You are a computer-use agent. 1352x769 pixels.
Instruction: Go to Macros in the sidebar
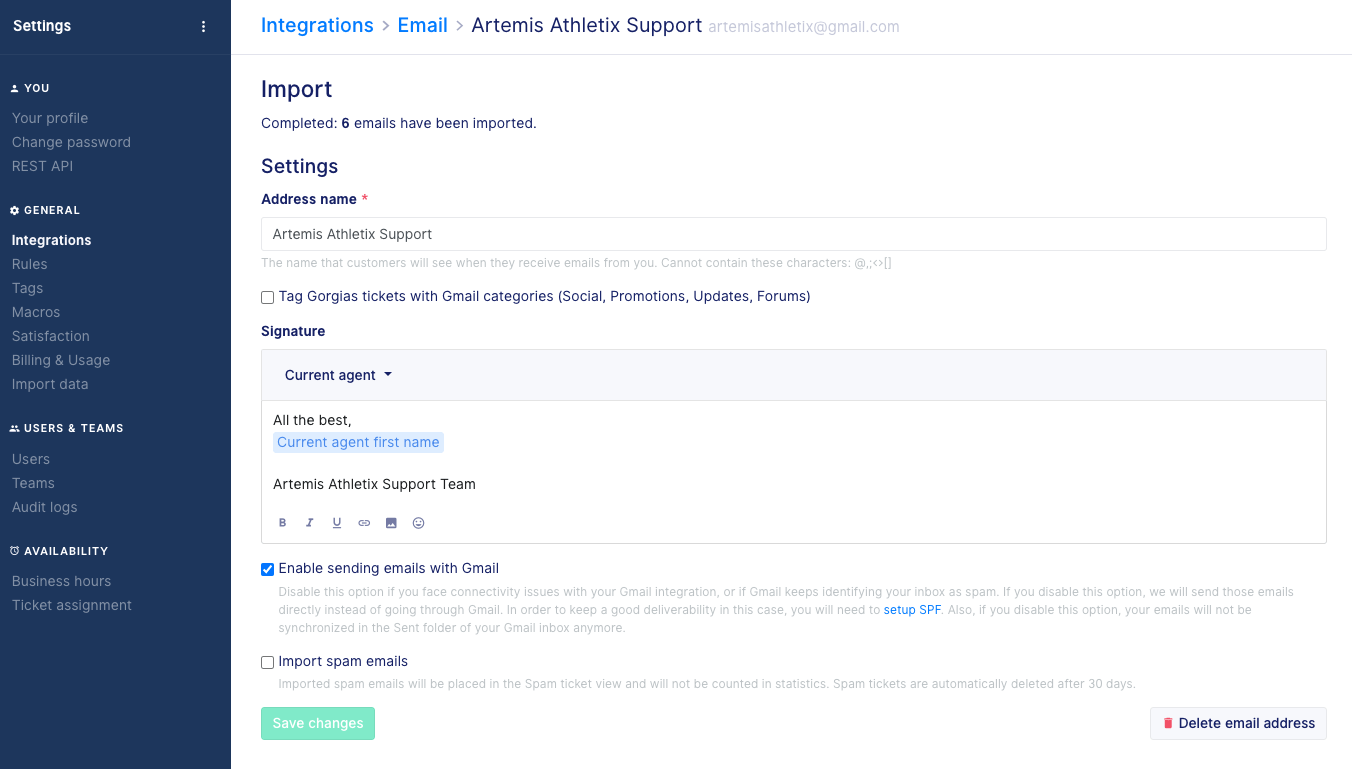point(36,312)
